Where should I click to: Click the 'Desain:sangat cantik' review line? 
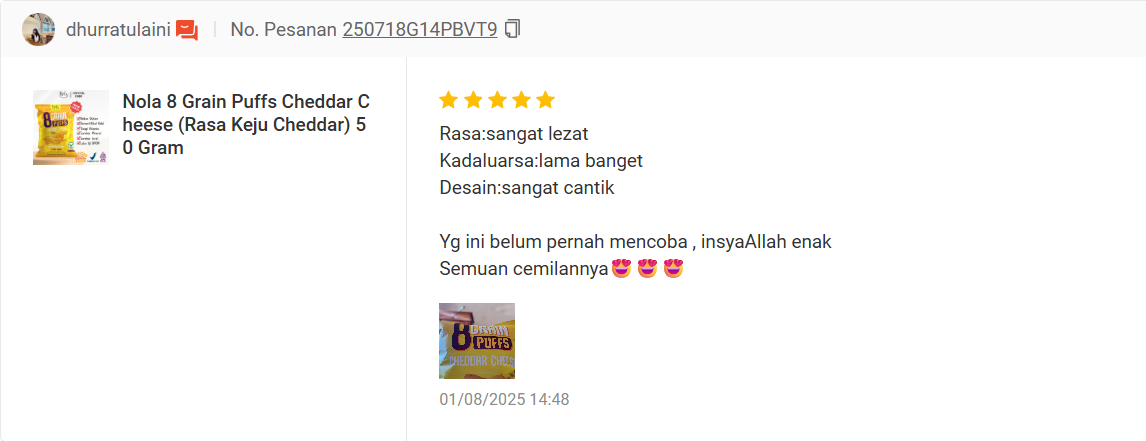527,188
